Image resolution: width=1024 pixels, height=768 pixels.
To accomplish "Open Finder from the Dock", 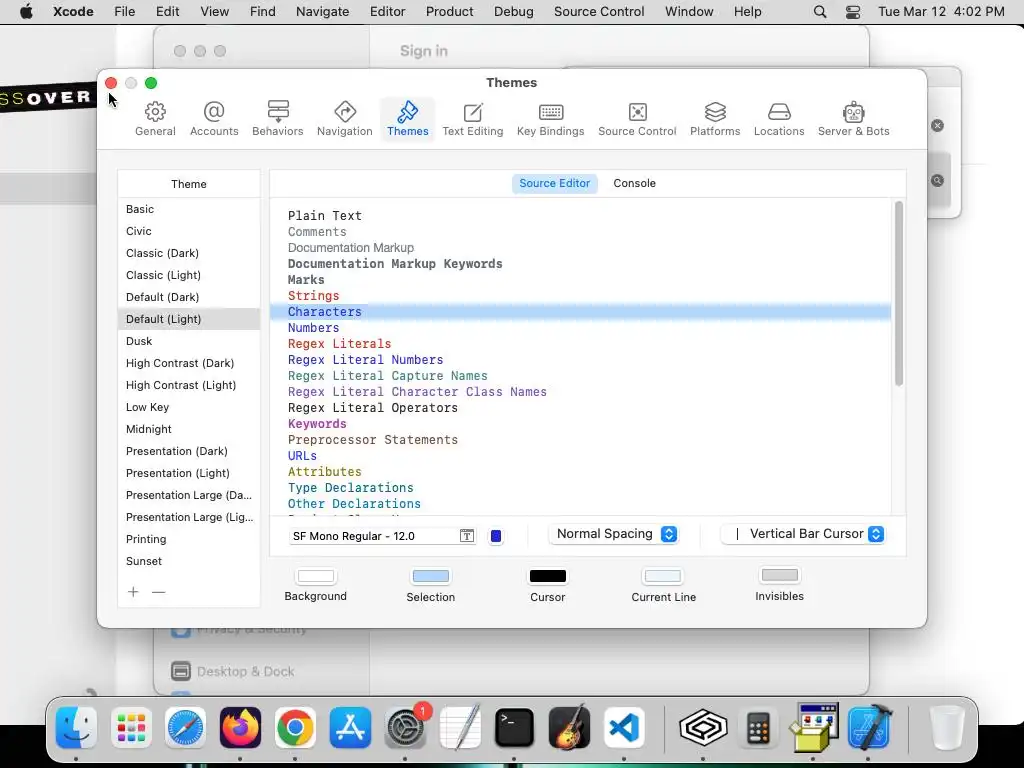I will coord(76,728).
